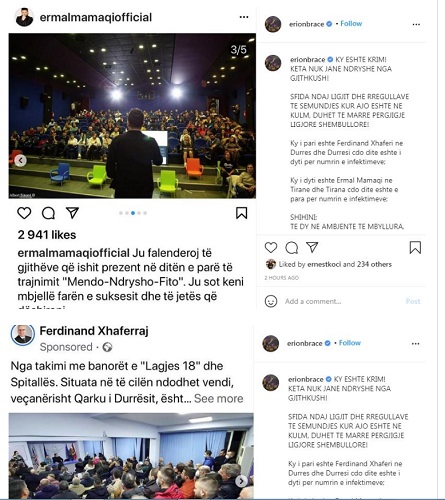Image resolution: width=445 pixels, height=500 pixels.
Task: Open more options on lower erionbrace header
Action: (x=415, y=344)
